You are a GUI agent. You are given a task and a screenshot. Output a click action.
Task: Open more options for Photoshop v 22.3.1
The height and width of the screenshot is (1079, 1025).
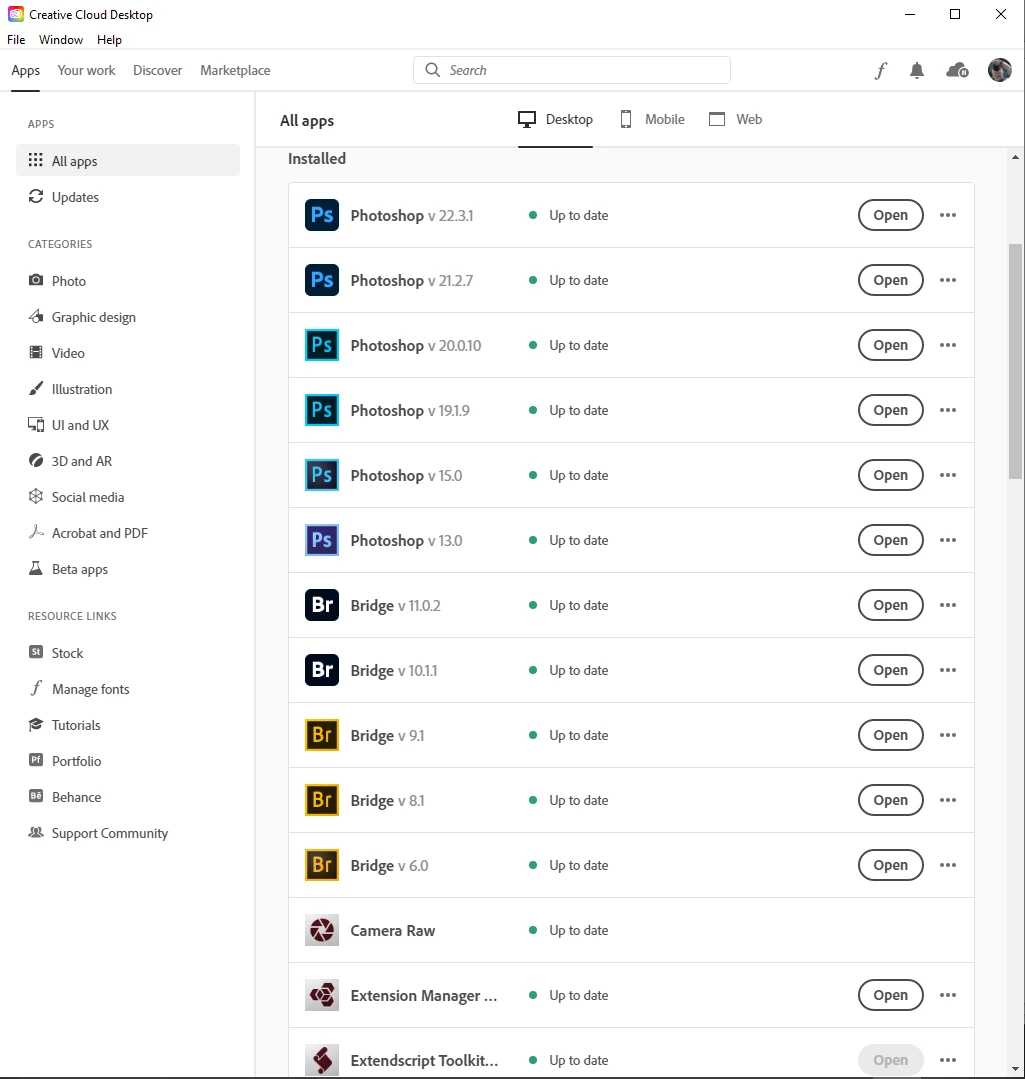948,215
